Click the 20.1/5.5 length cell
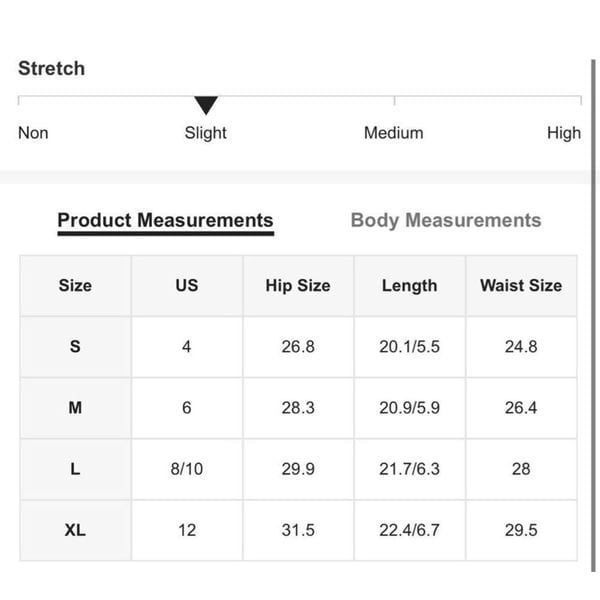The width and height of the screenshot is (600, 600). tap(409, 347)
